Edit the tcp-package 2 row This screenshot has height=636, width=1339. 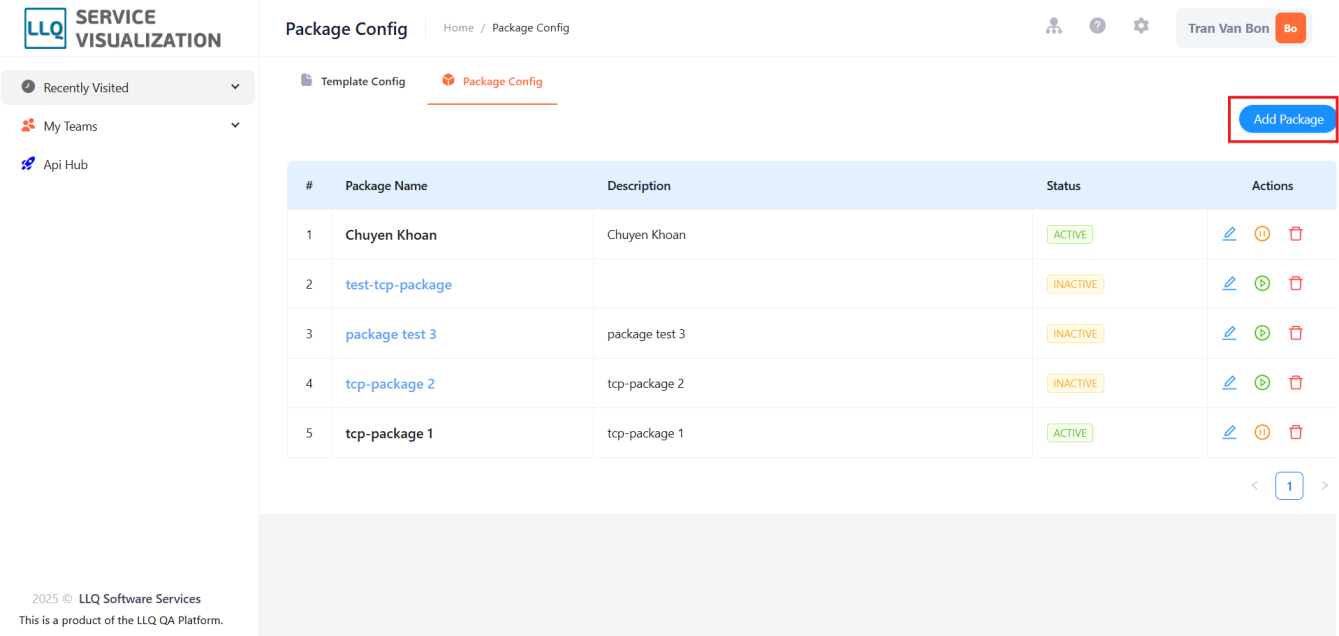point(1230,383)
